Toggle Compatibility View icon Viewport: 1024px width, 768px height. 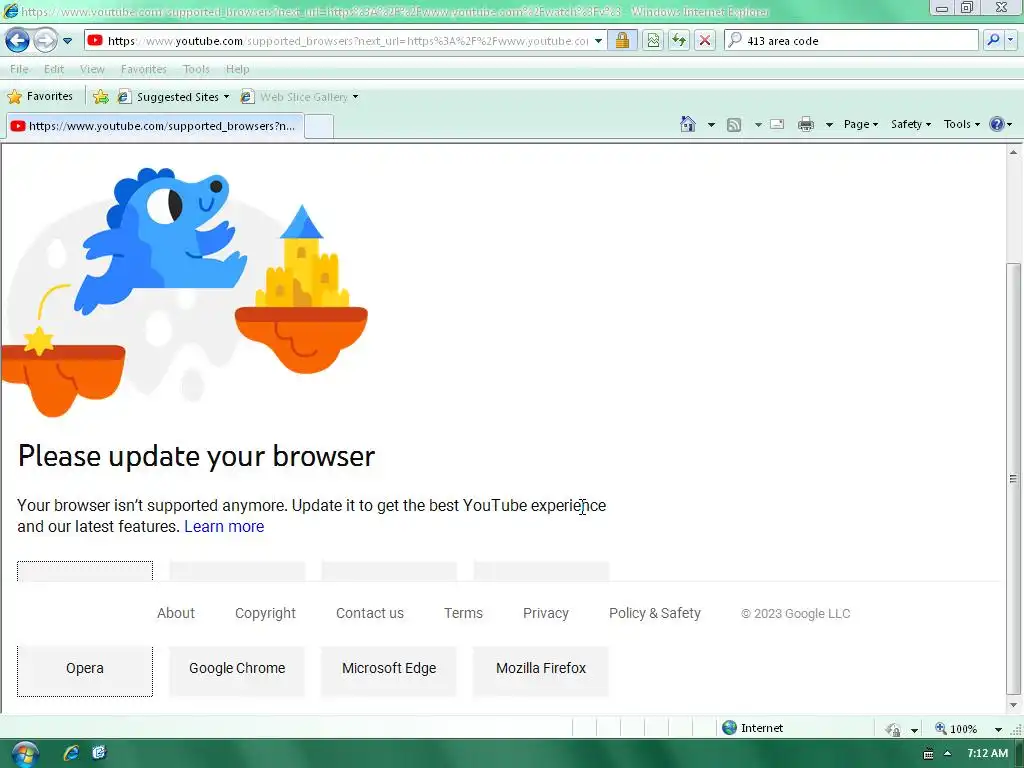tap(652, 40)
